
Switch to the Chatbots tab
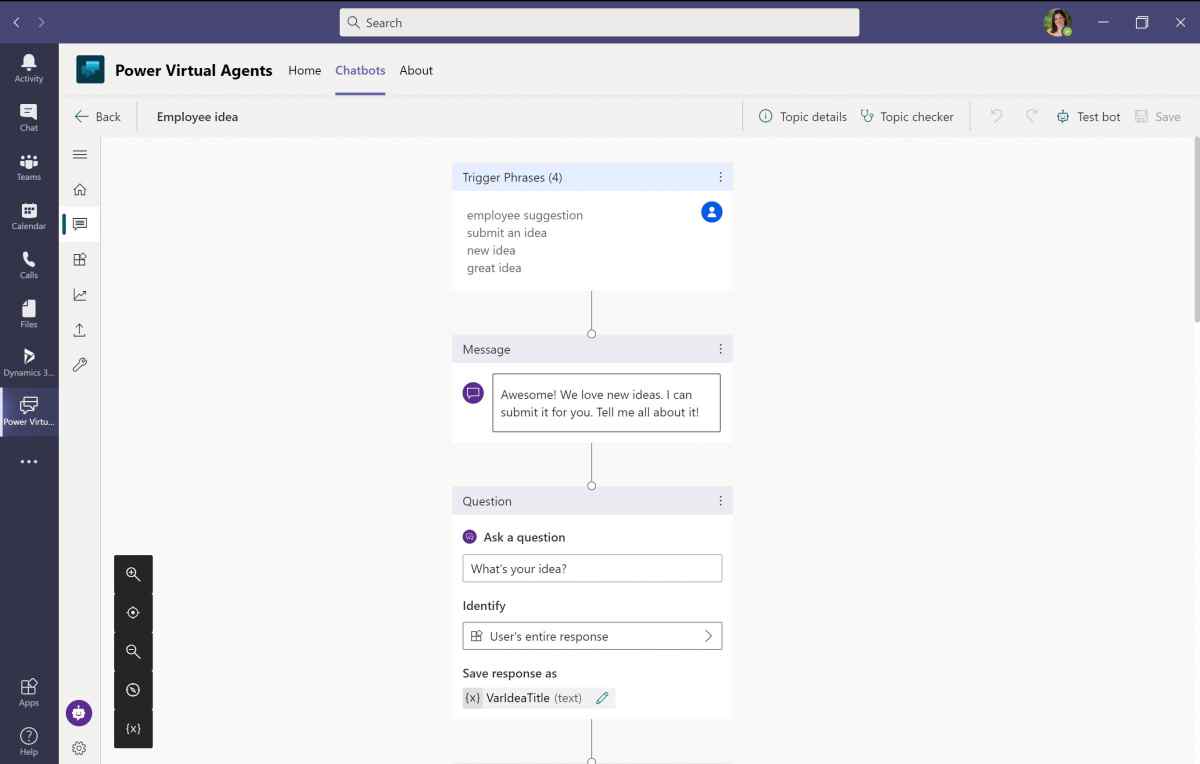360,70
